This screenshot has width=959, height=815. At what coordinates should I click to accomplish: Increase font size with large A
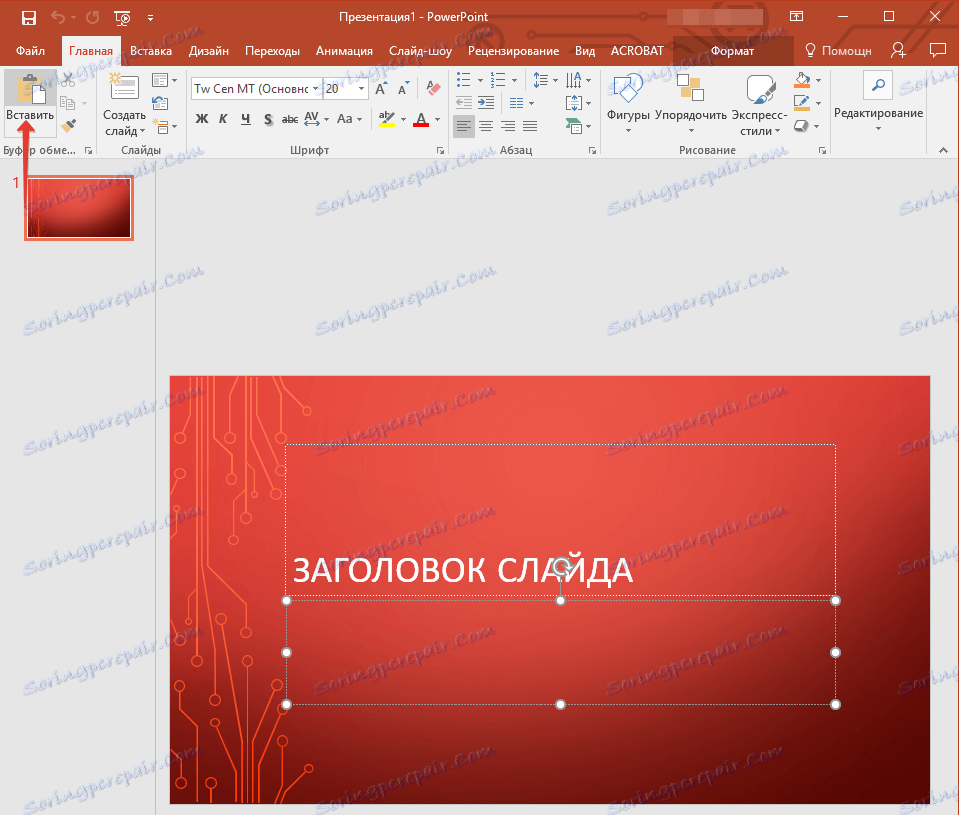coord(381,89)
